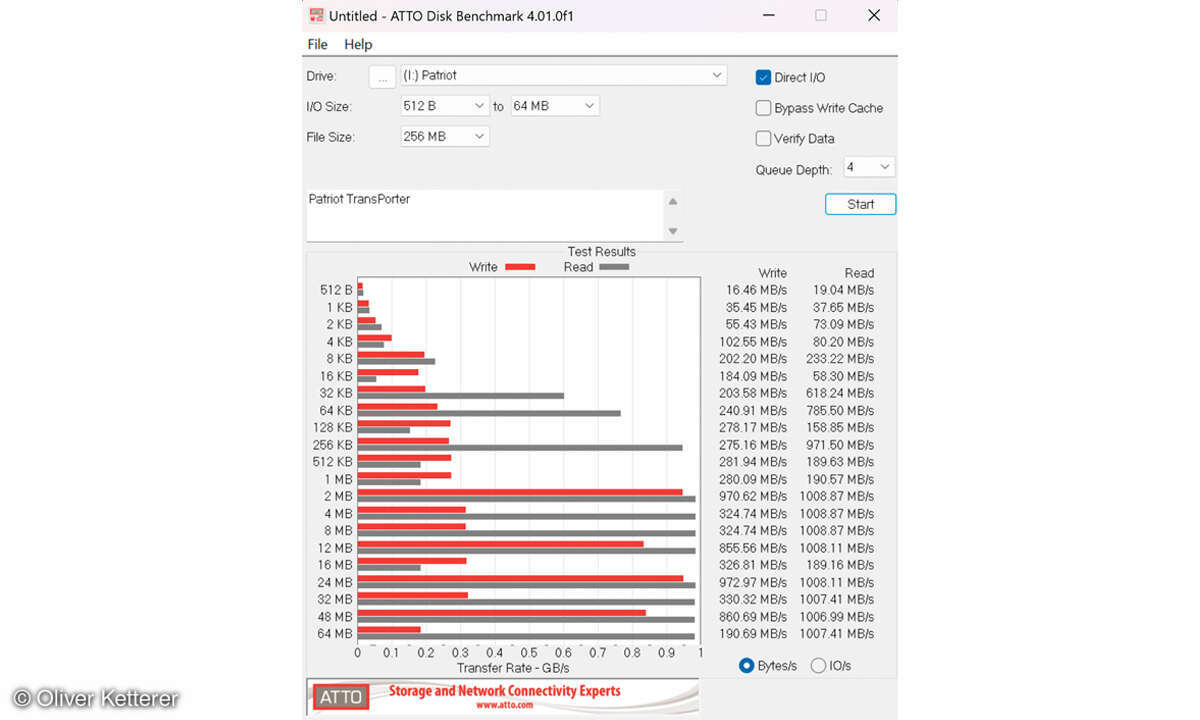Click description box scroll down arrow
Screen dimensions: 1200x720
click(673, 232)
